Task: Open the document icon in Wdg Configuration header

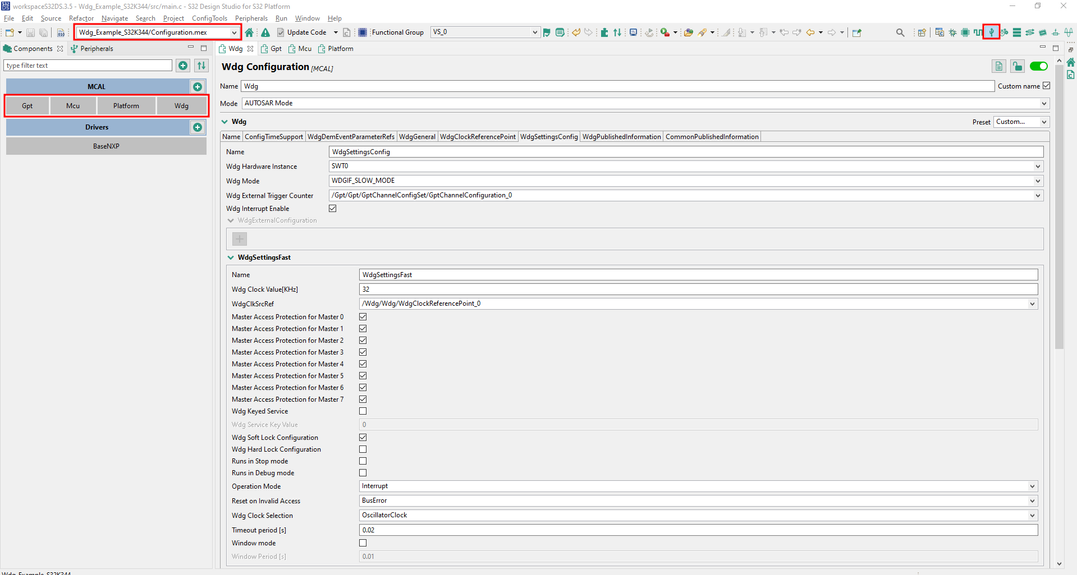Action: pos(999,66)
